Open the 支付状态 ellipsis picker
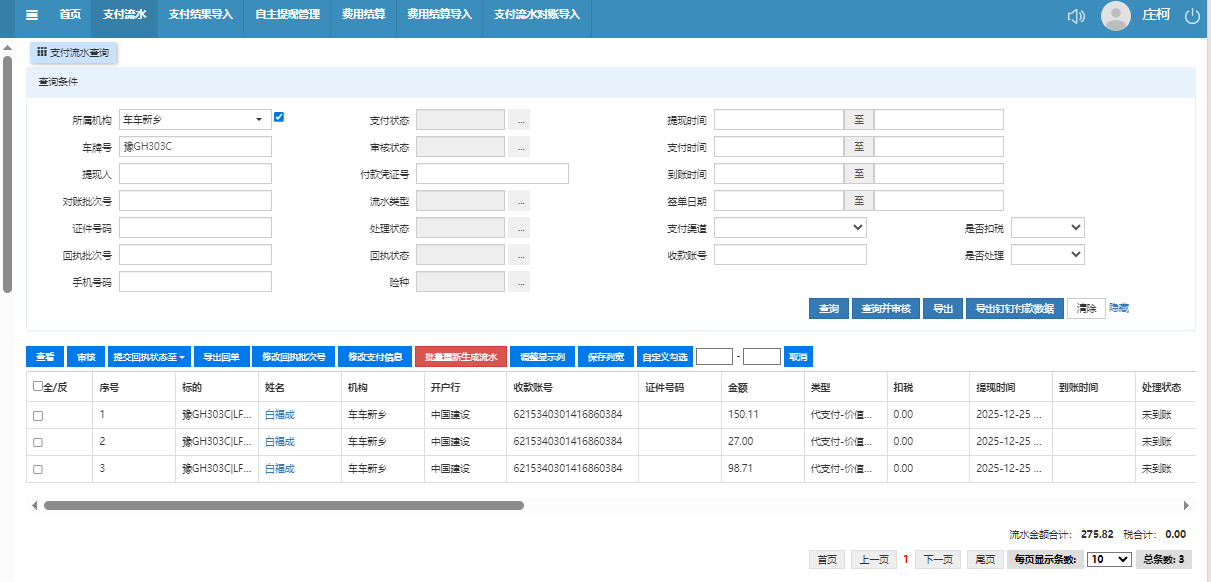This screenshot has width=1211, height=582. (519, 120)
